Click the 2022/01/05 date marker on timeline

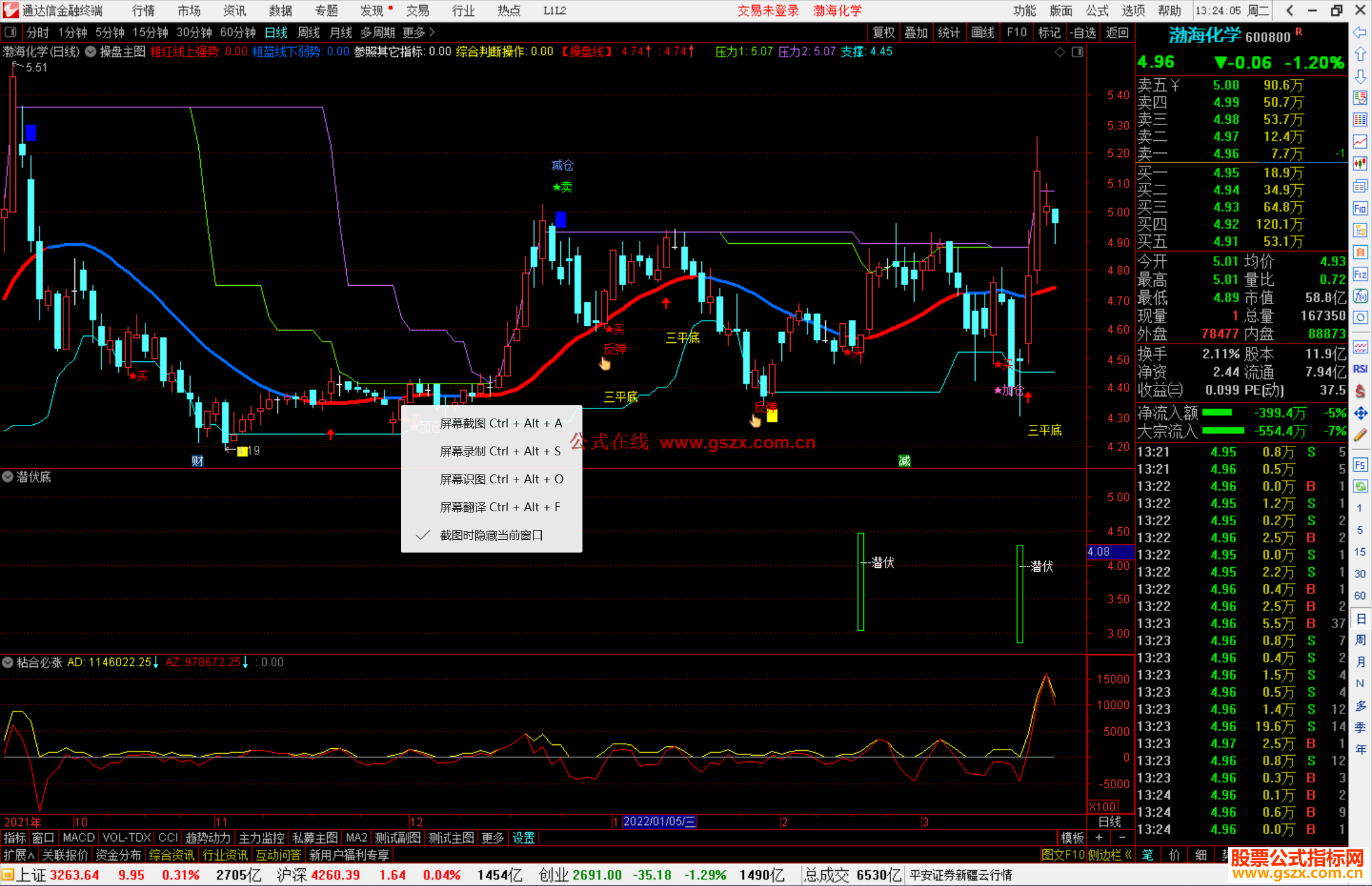pyautogui.click(x=659, y=822)
